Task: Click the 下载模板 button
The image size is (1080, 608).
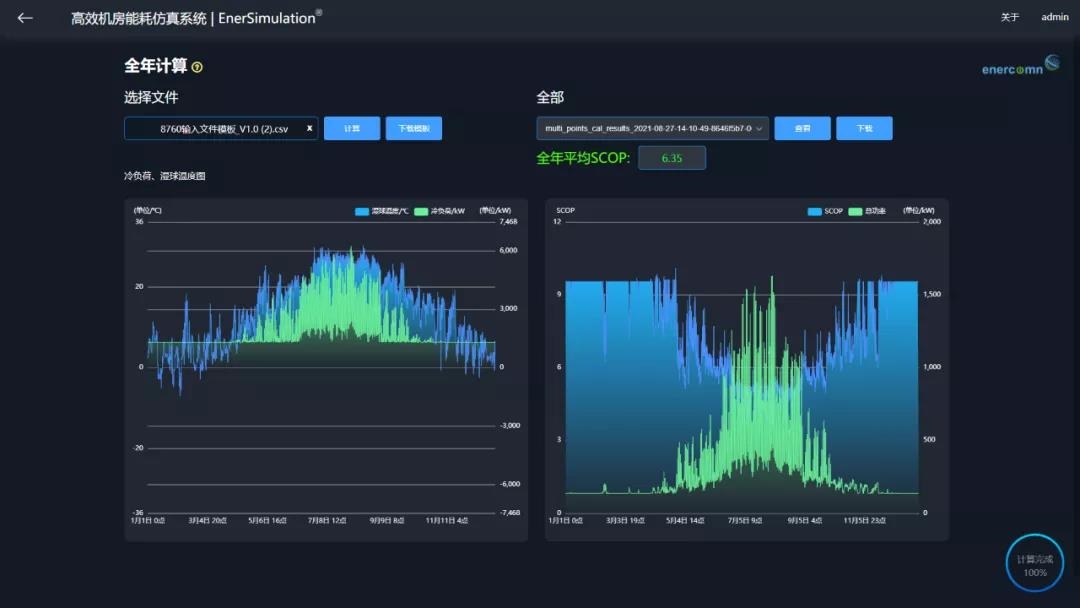Action: coord(413,128)
